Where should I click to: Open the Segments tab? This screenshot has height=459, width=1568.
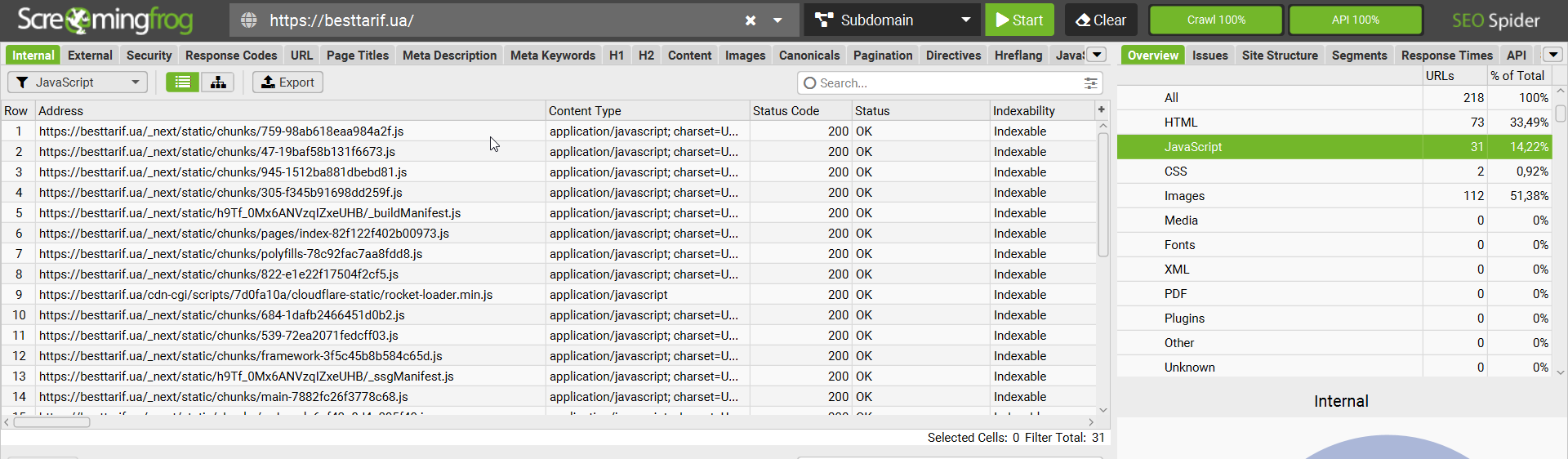point(1359,55)
